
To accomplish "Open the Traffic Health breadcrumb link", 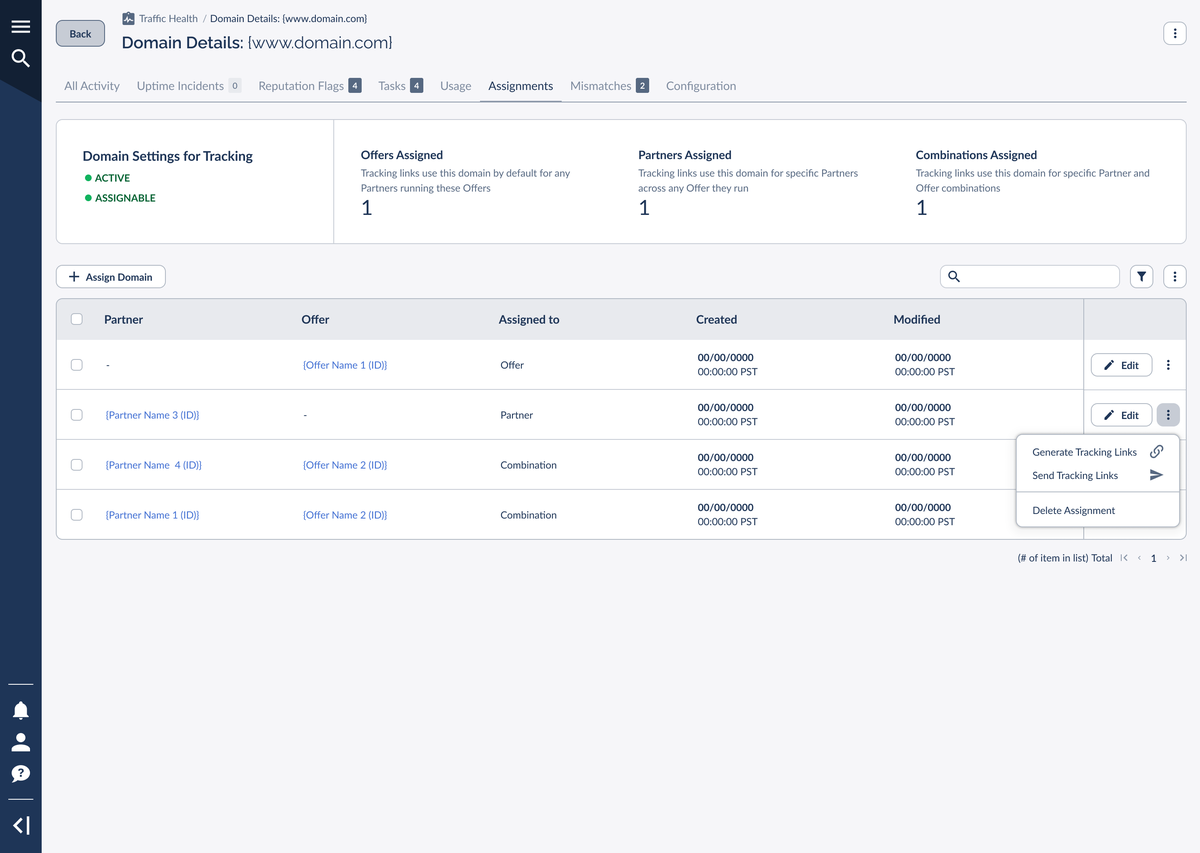I will click(x=169, y=19).
